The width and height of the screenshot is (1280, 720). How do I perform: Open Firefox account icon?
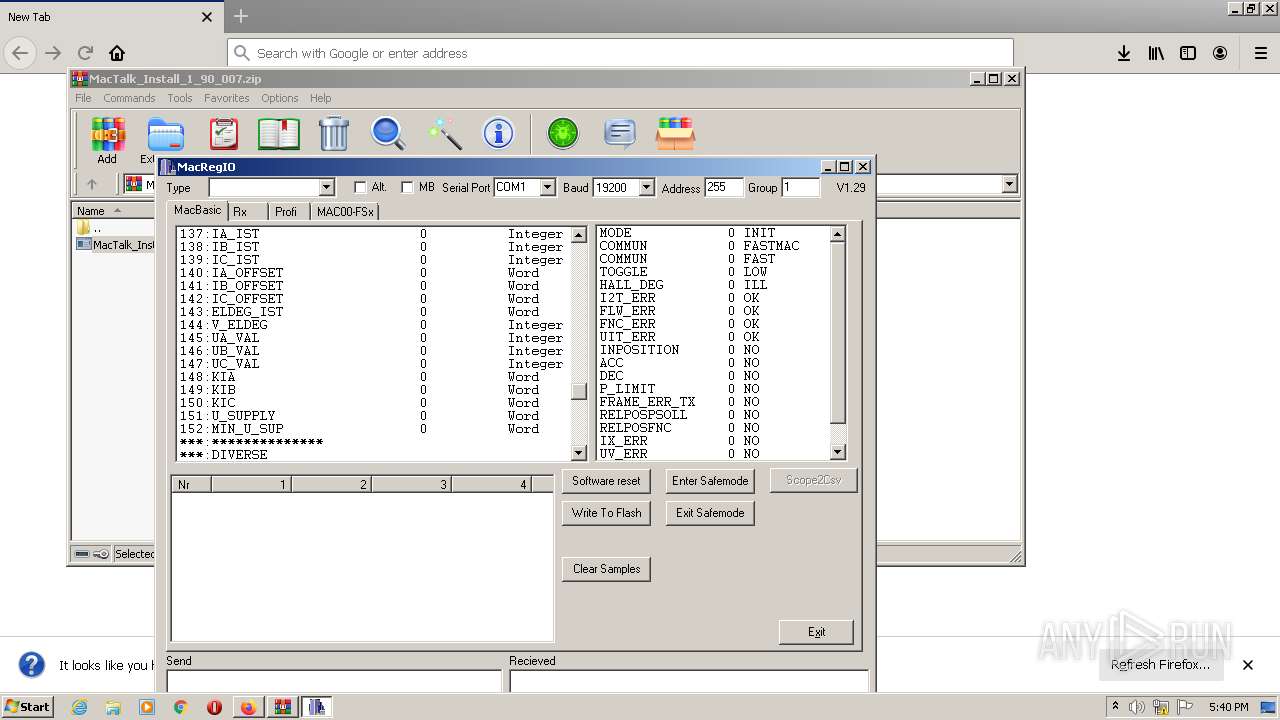coord(1220,53)
